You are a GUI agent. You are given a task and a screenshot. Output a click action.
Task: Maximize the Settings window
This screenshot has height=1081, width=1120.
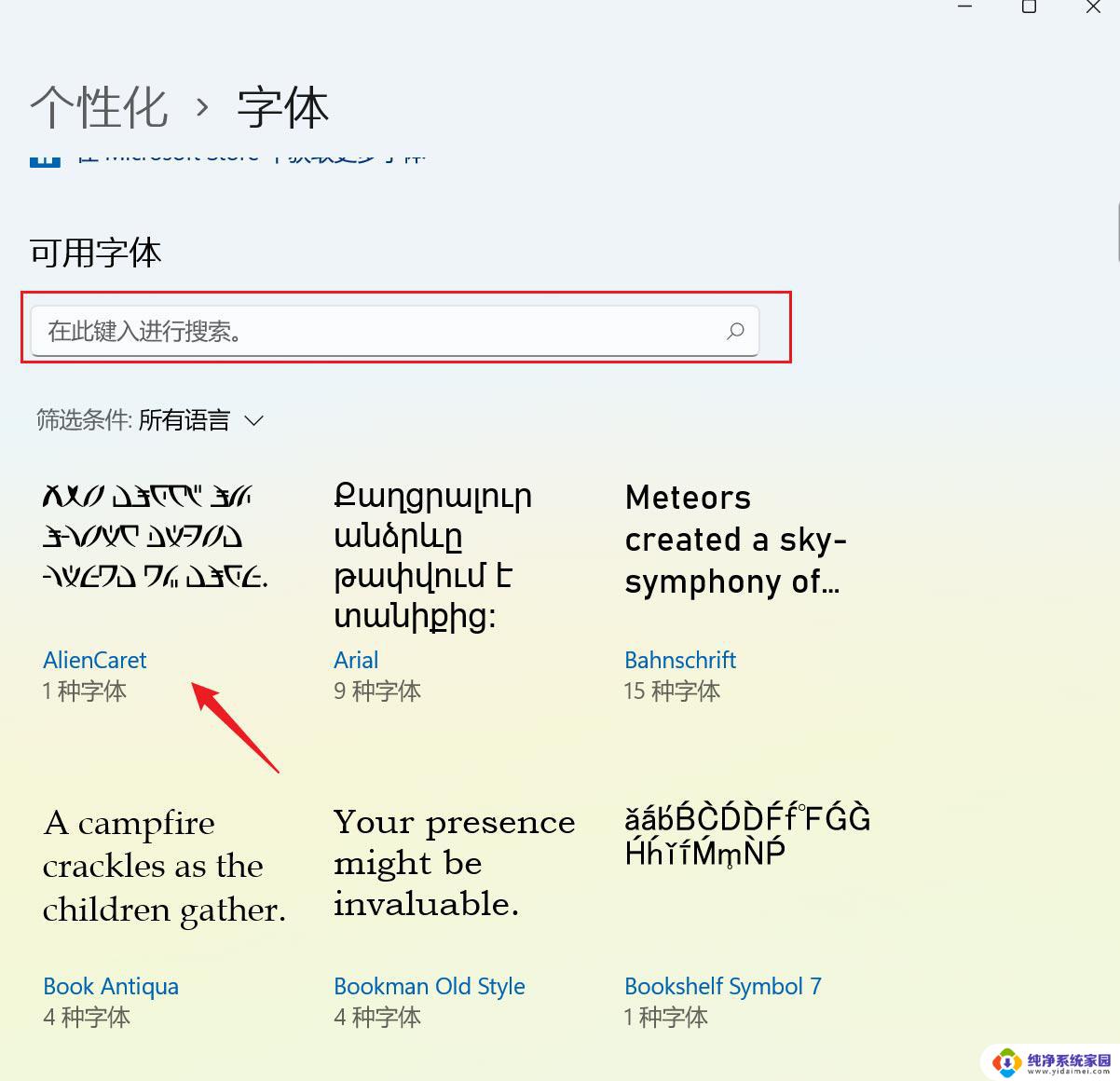(1029, 7)
